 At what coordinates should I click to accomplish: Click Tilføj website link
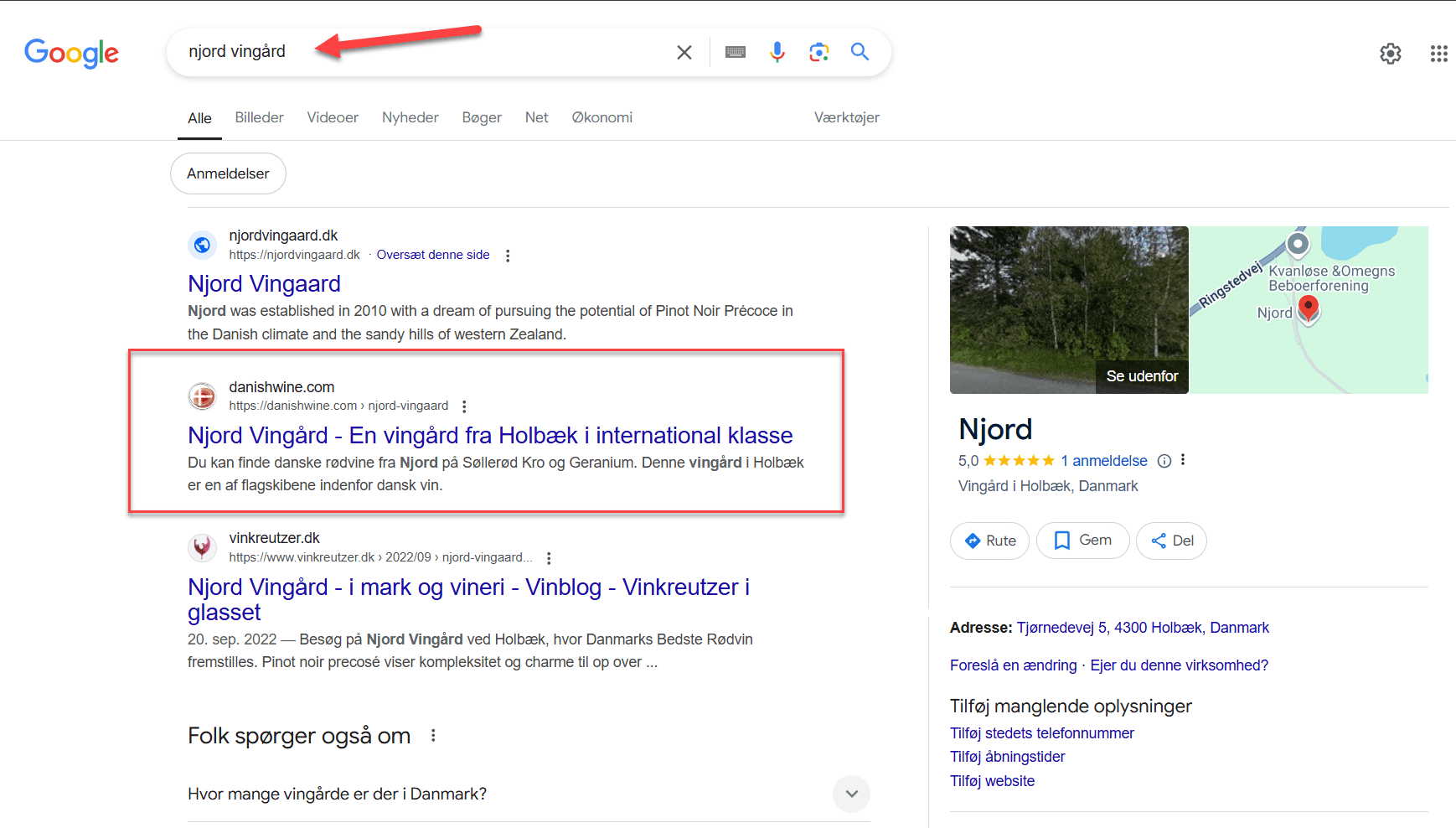[x=992, y=781]
